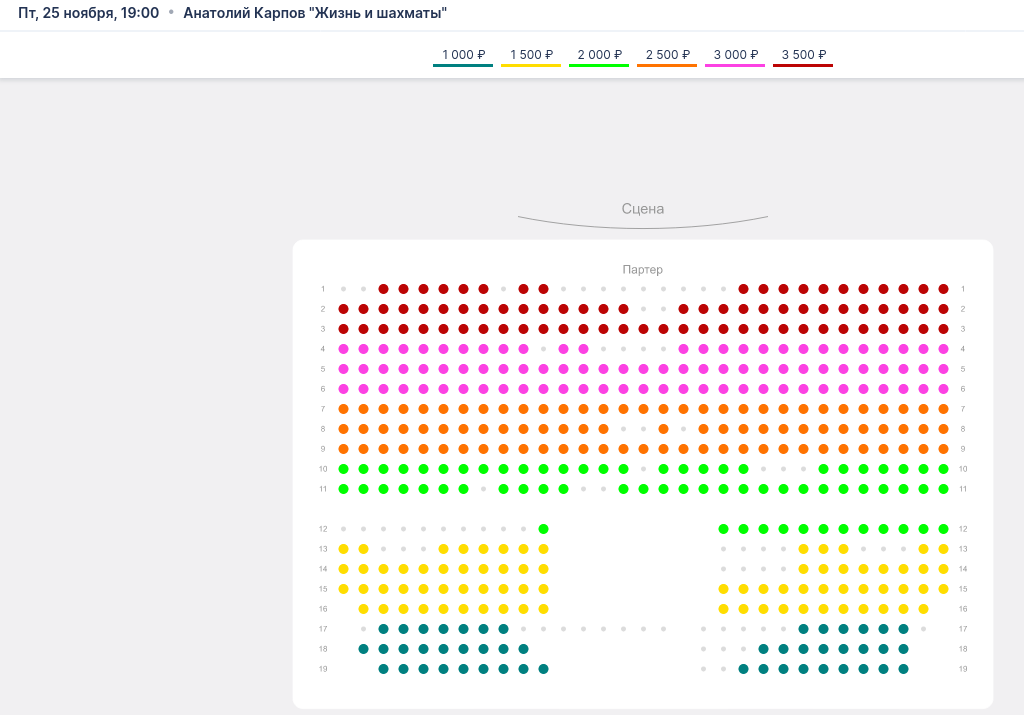Viewport: 1024px width, 715px height.
Task: Select the rightmost green seat in row 11
Action: (x=943, y=489)
